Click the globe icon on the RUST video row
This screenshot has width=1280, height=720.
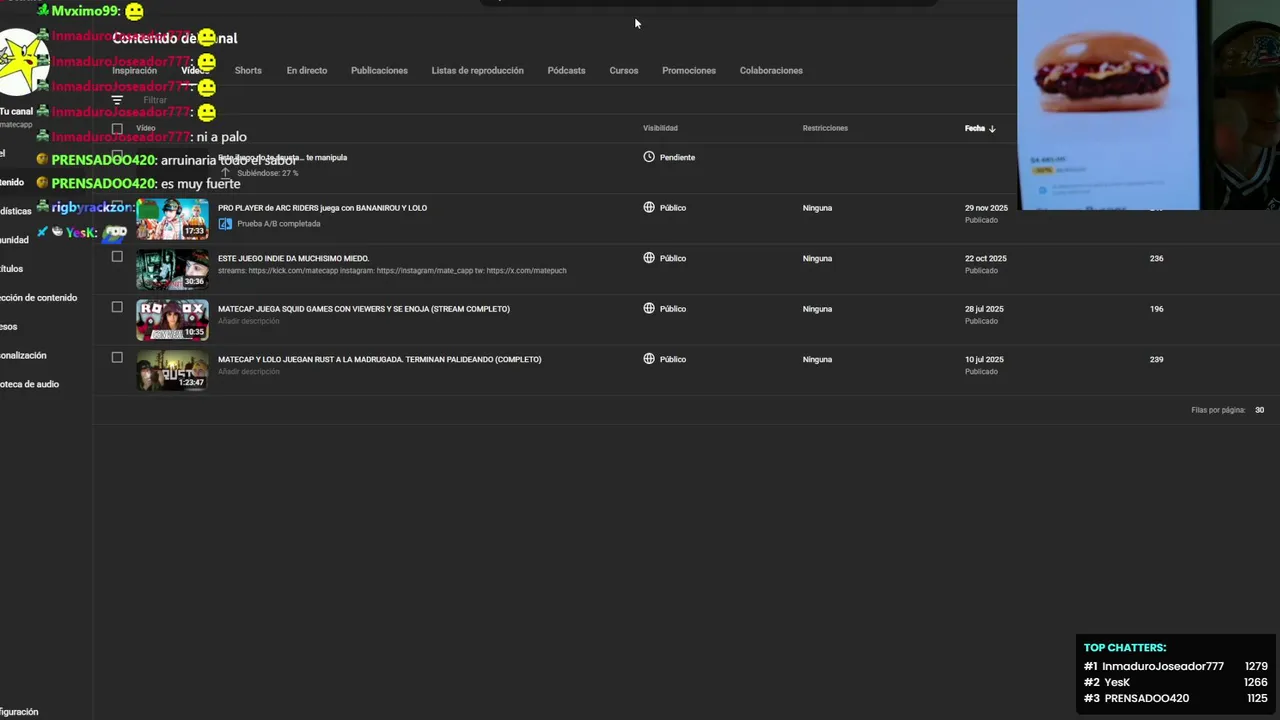pos(649,359)
